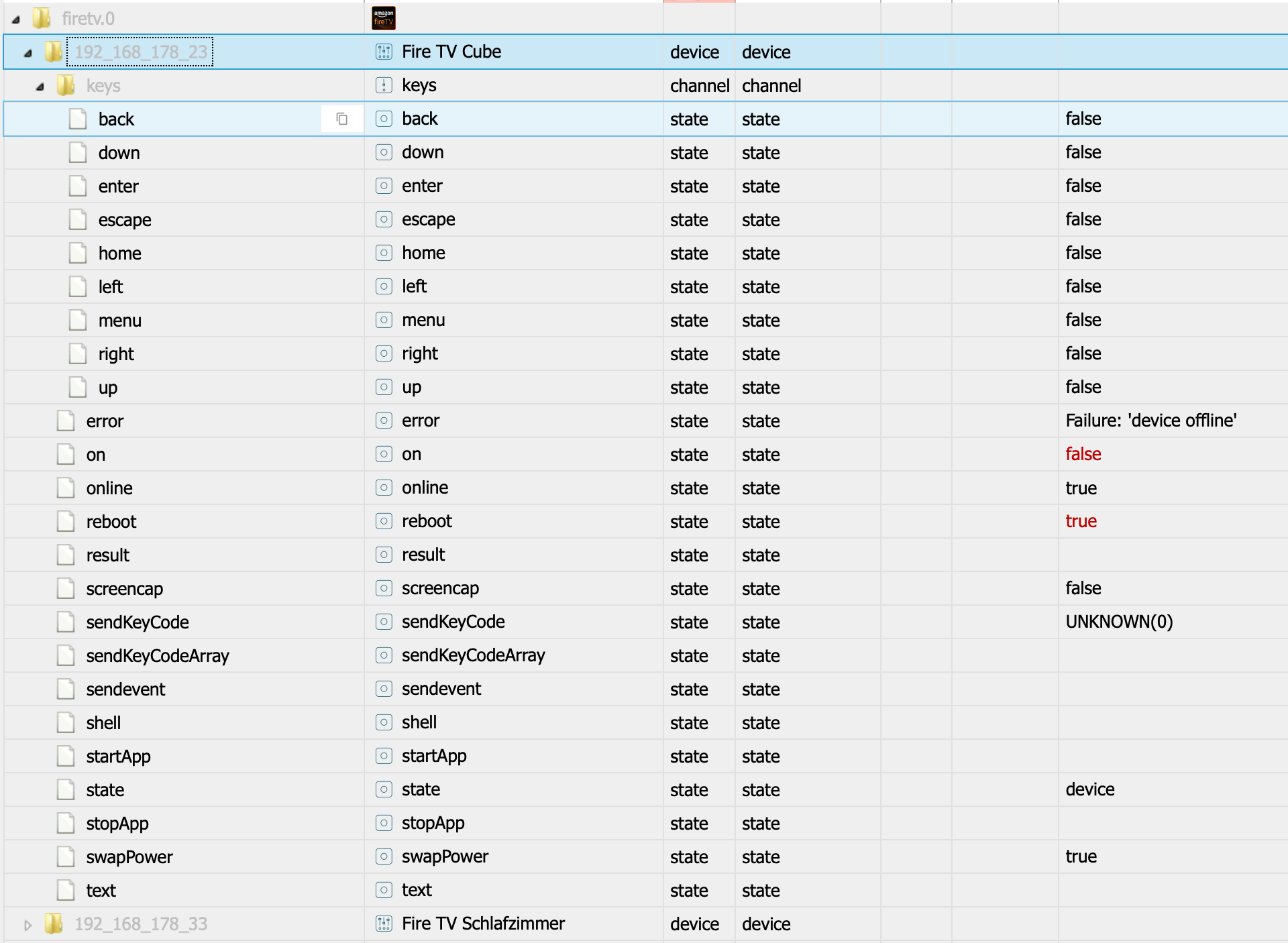Click the device icon beside Fire TV Cube
The height and width of the screenshot is (943, 1288).
[x=384, y=52]
